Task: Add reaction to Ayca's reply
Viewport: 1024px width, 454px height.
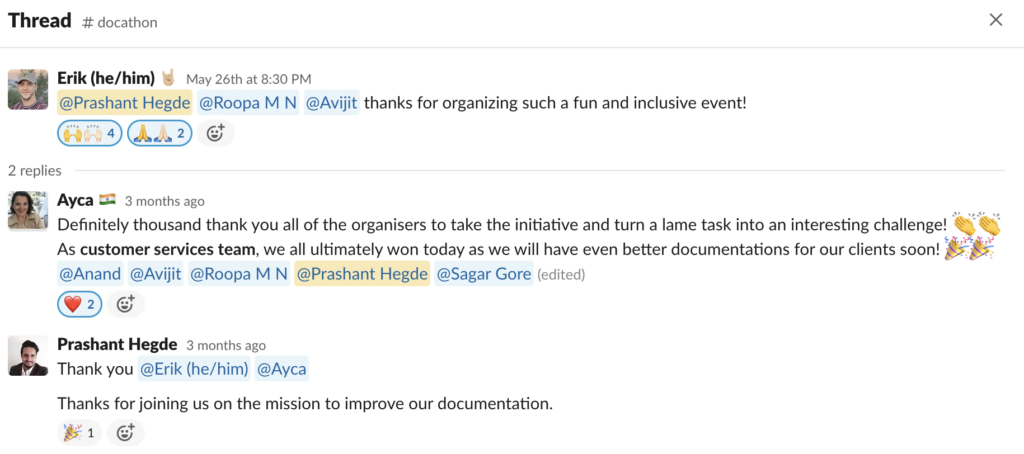Action: coord(125,304)
